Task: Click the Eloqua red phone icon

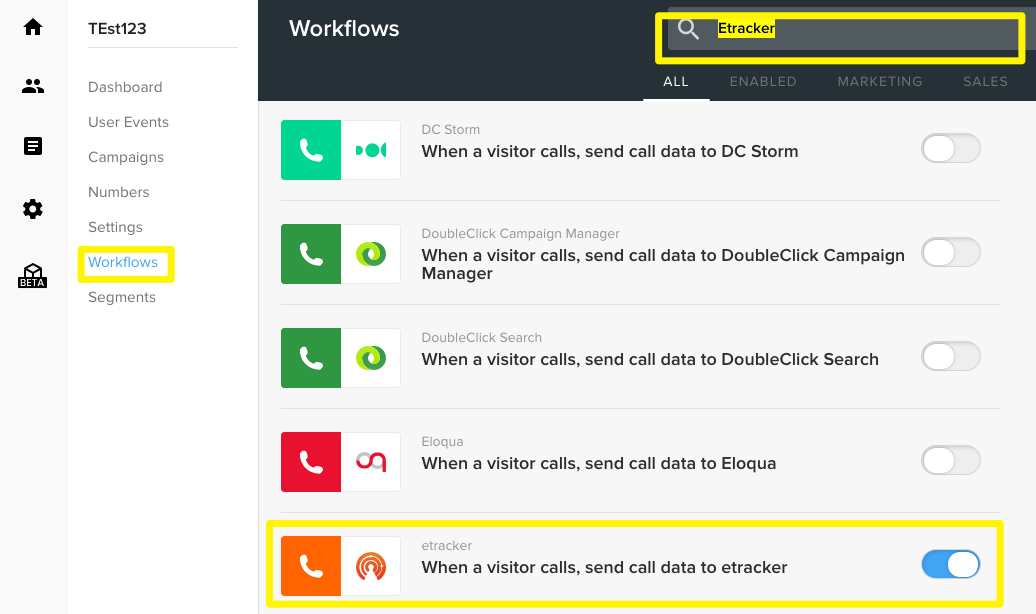Action: [x=311, y=462]
